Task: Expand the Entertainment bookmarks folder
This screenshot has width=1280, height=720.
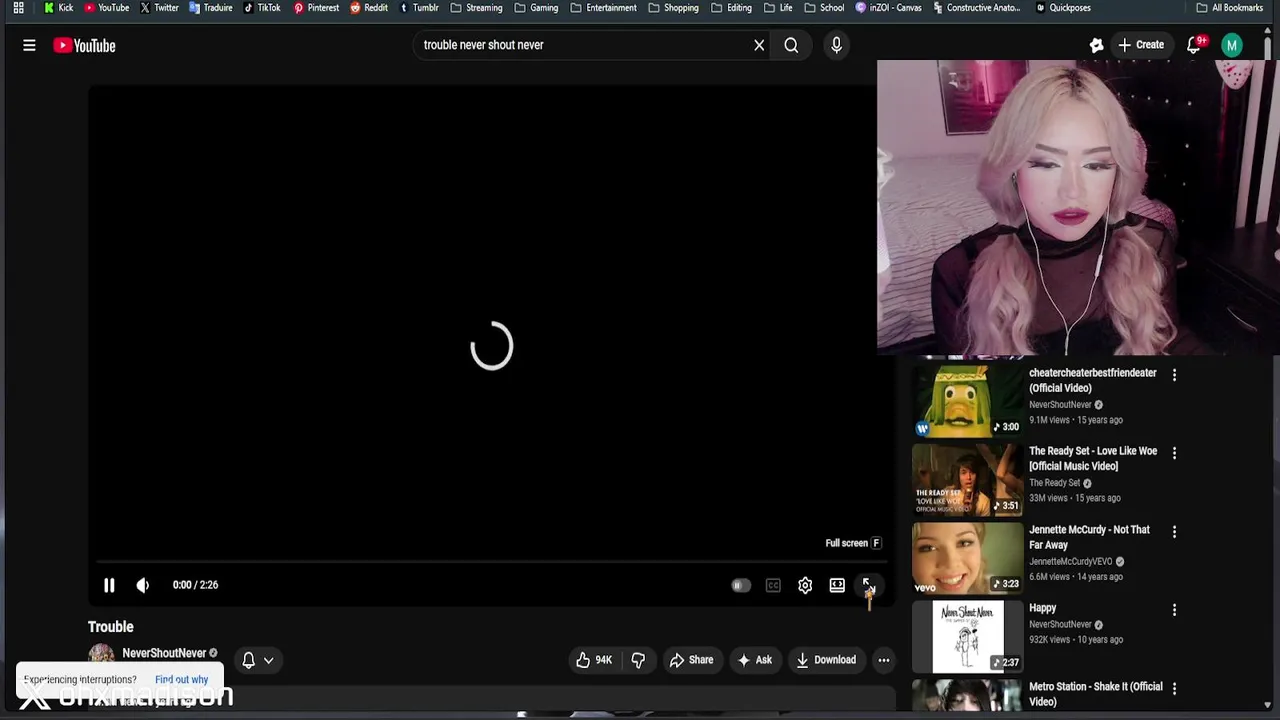Action: (603, 8)
